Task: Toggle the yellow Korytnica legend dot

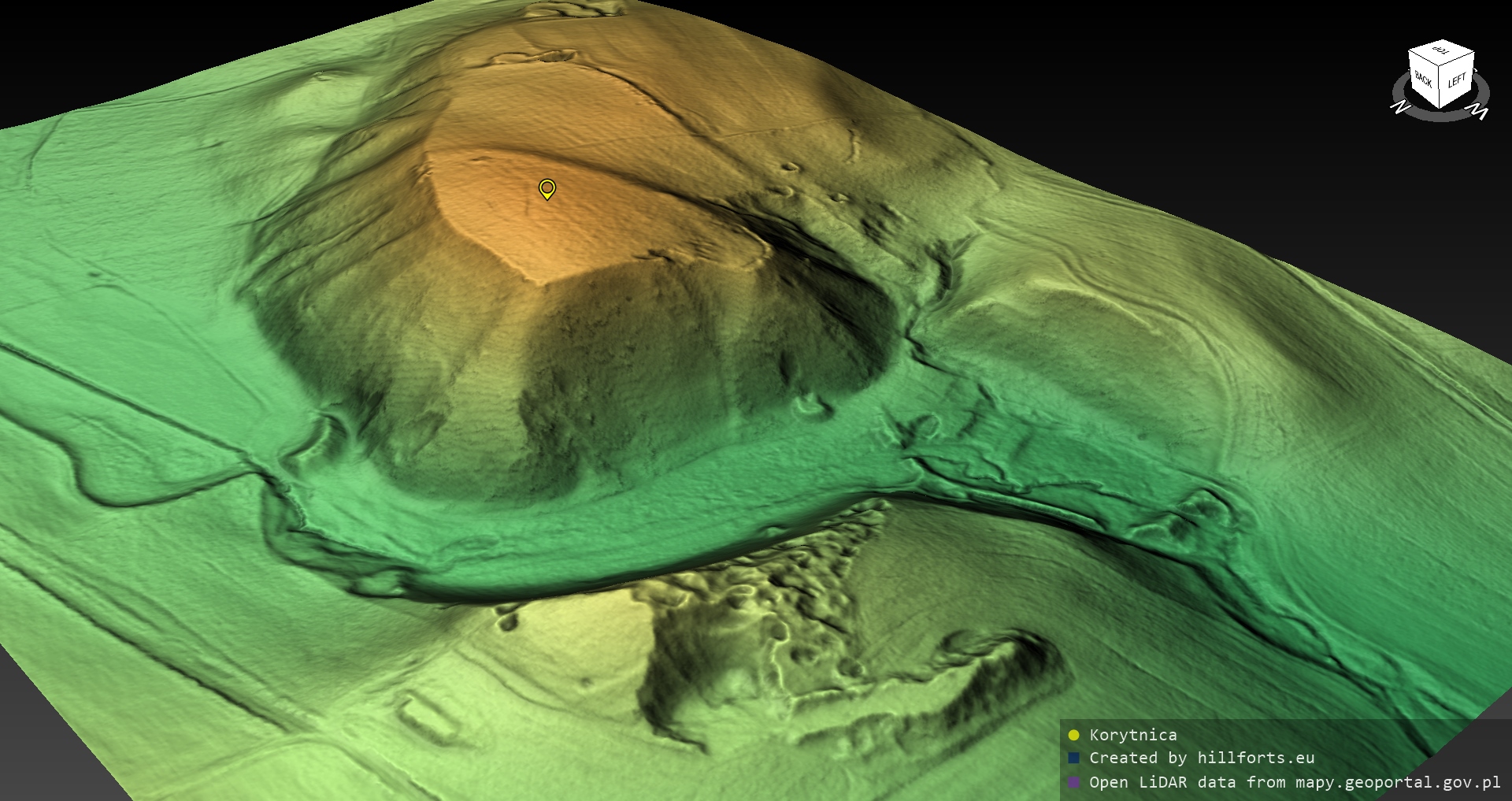Action: [x=1073, y=736]
